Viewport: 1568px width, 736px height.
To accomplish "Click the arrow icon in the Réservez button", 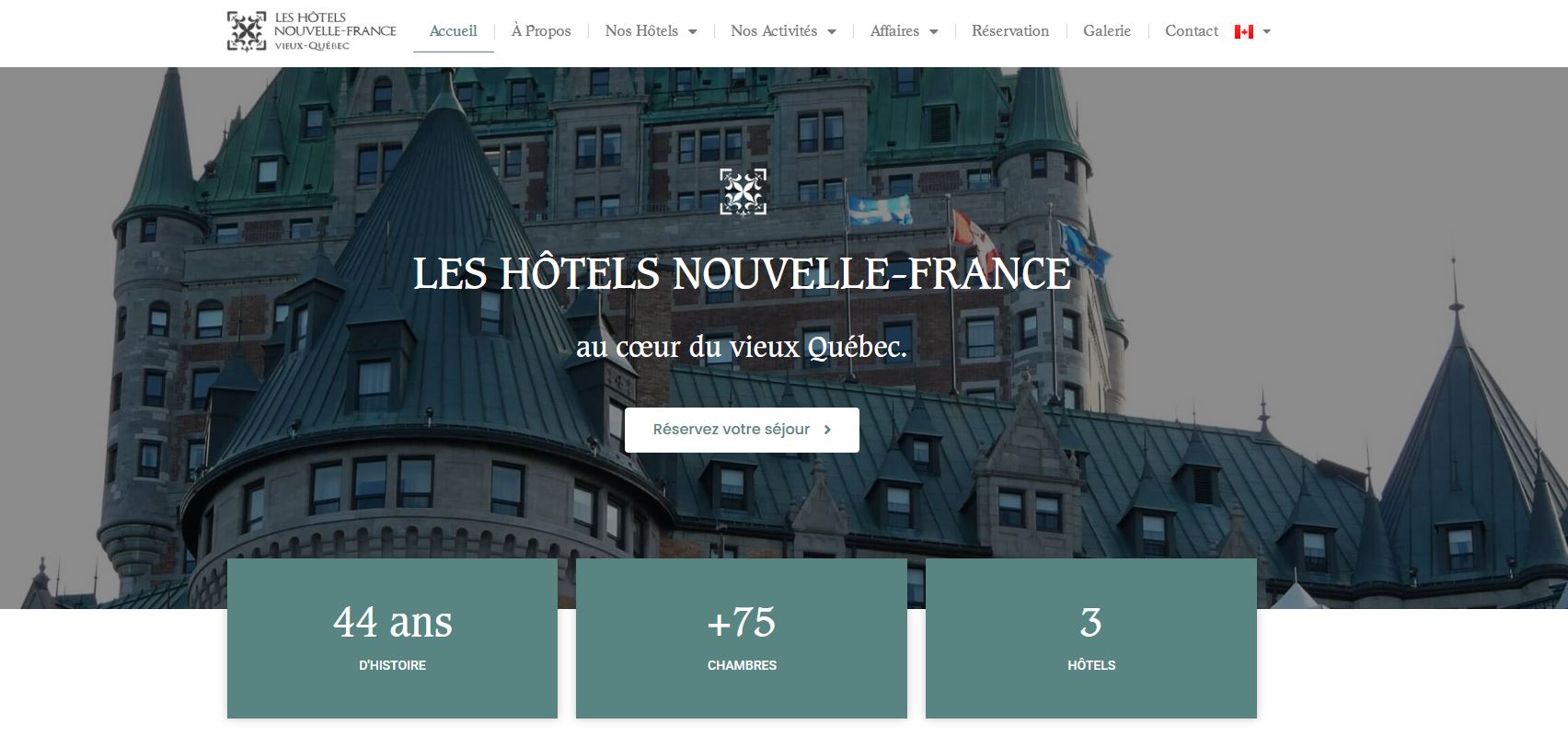I will 827,430.
